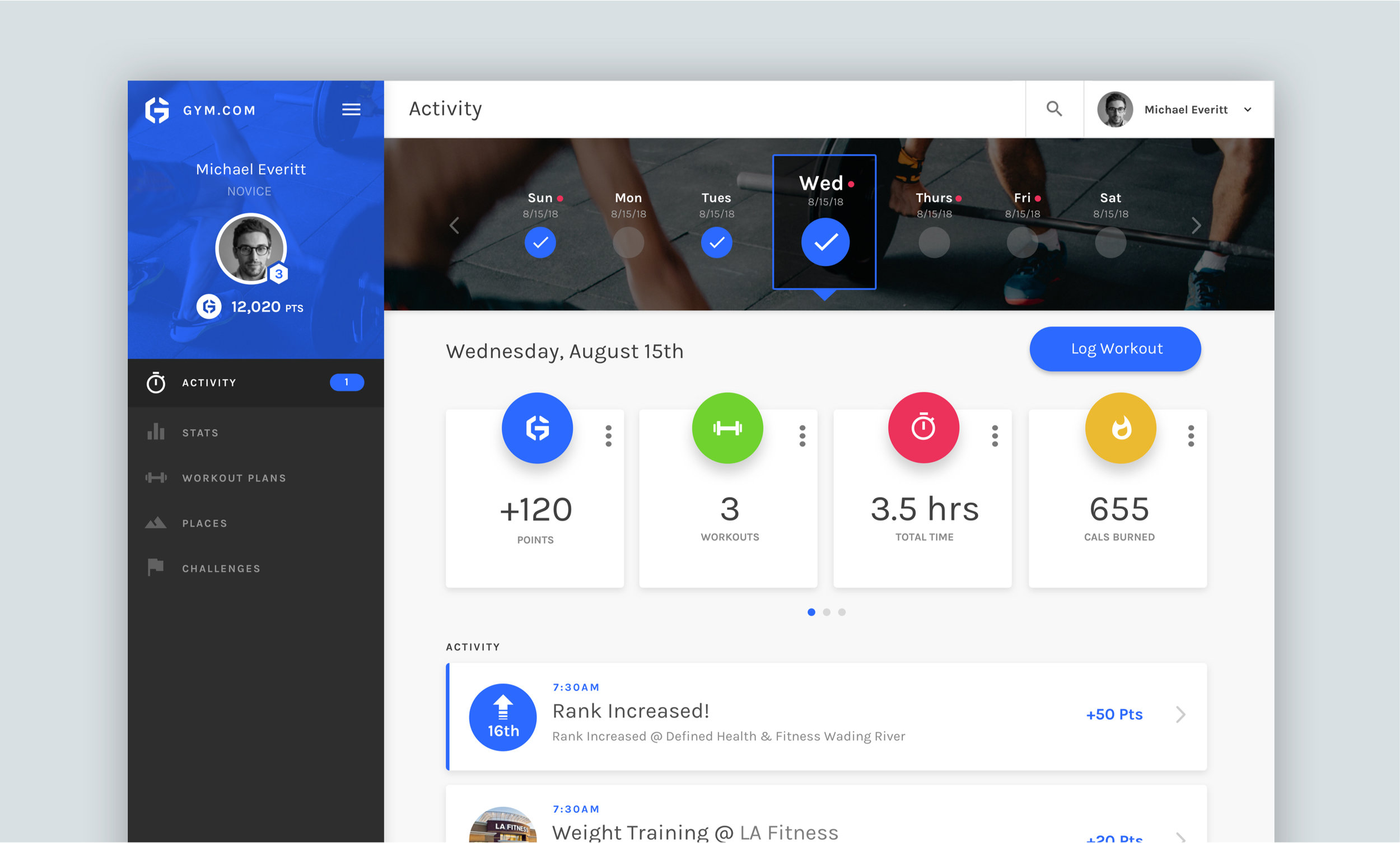Image resolution: width=1400 pixels, height=843 pixels.
Task: Open the Challenges sidebar link
Action: tap(221, 569)
